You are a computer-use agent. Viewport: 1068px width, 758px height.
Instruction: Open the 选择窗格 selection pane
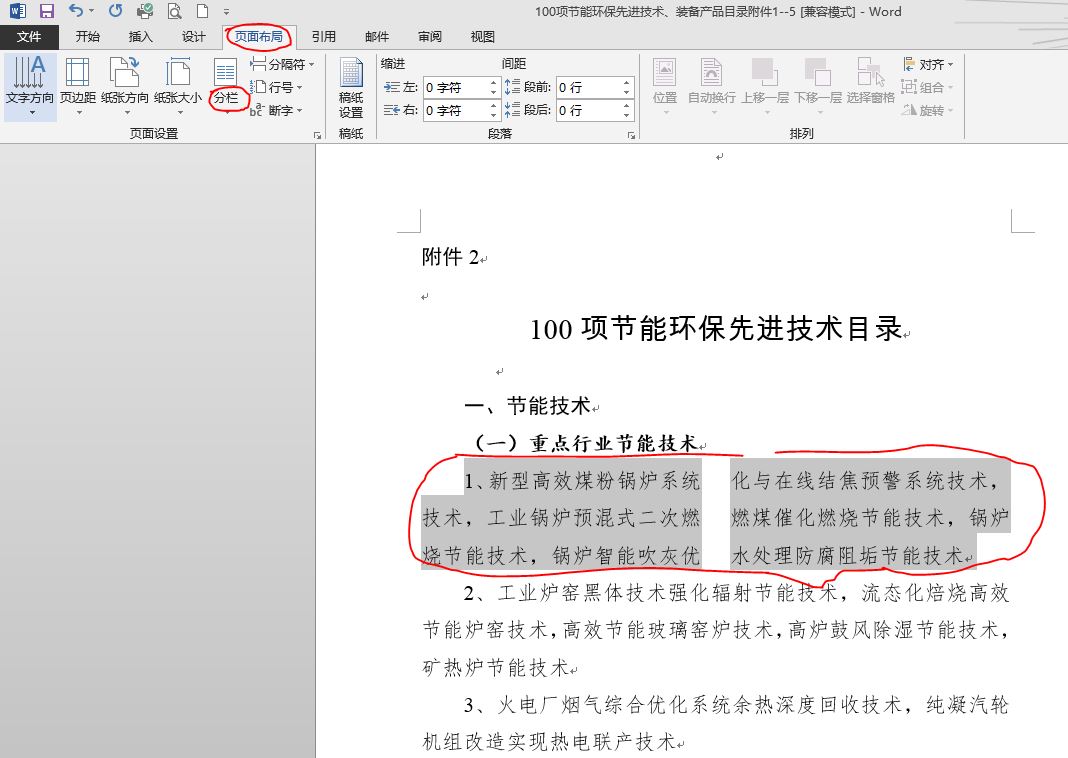[871, 86]
